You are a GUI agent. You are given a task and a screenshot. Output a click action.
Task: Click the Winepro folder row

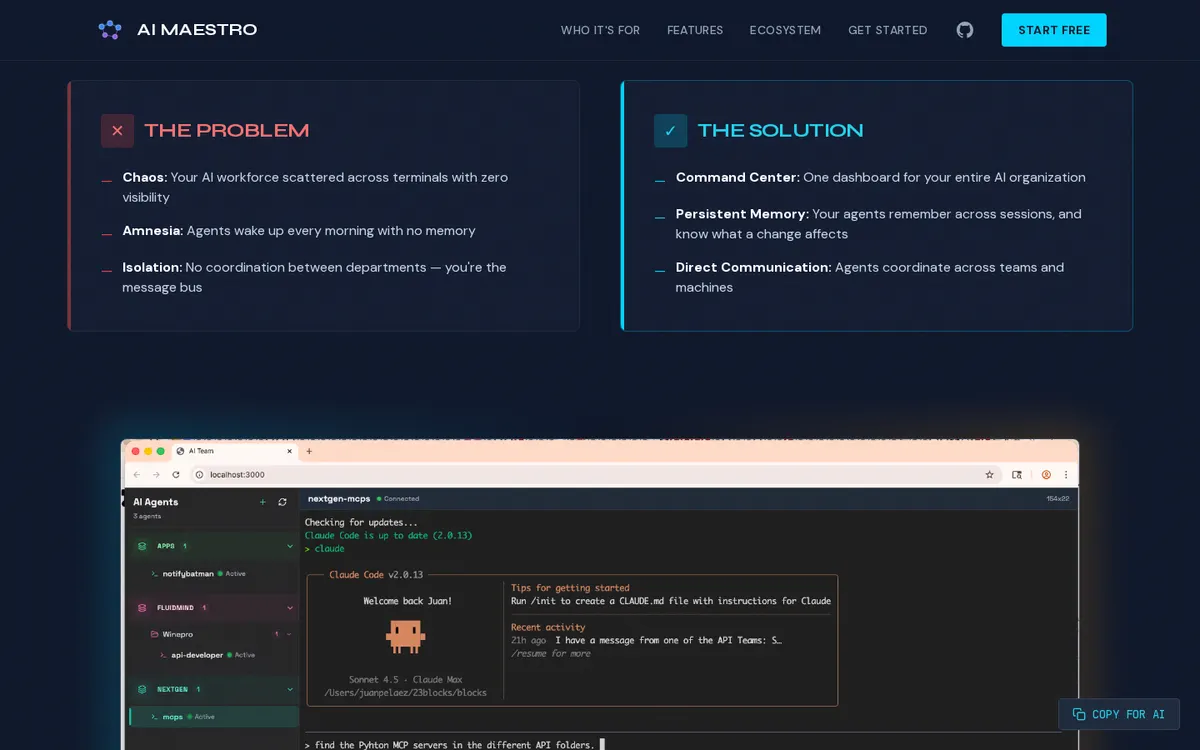[x=214, y=634]
